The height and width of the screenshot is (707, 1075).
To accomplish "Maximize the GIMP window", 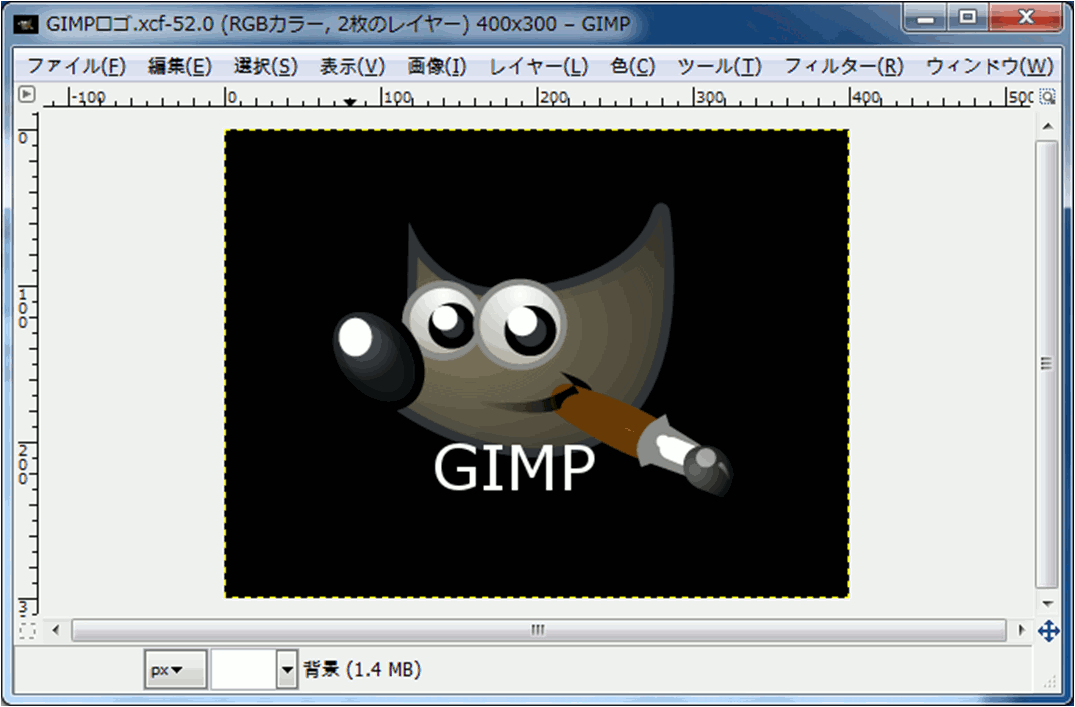I will click(x=966, y=18).
